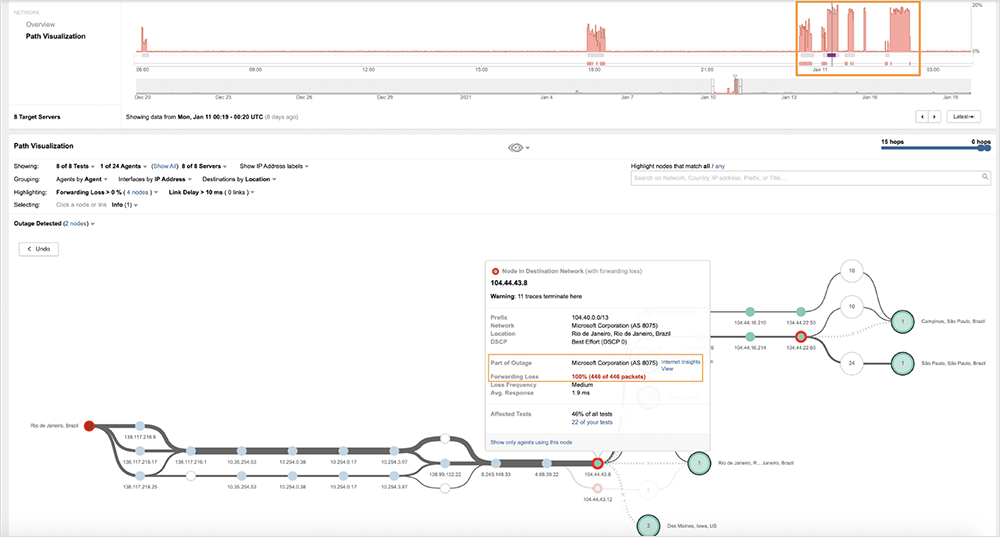Click the red Rio de Janeiro agent node
Screen dimensions: 1000x537
tap(89, 425)
